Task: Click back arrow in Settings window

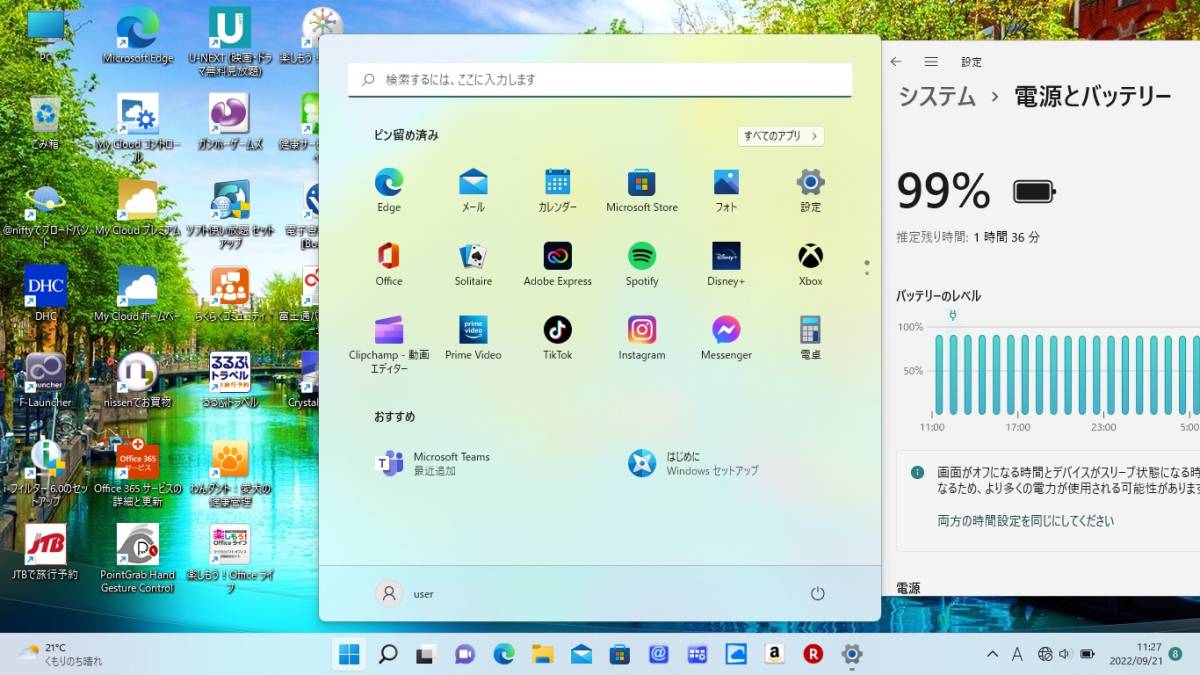Action: coord(895,61)
